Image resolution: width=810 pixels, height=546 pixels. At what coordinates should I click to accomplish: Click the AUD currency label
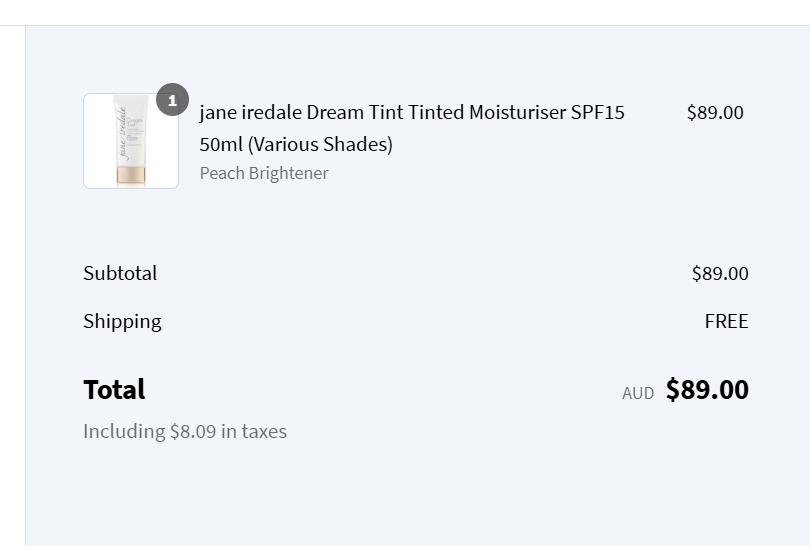click(x=638, y=393)
